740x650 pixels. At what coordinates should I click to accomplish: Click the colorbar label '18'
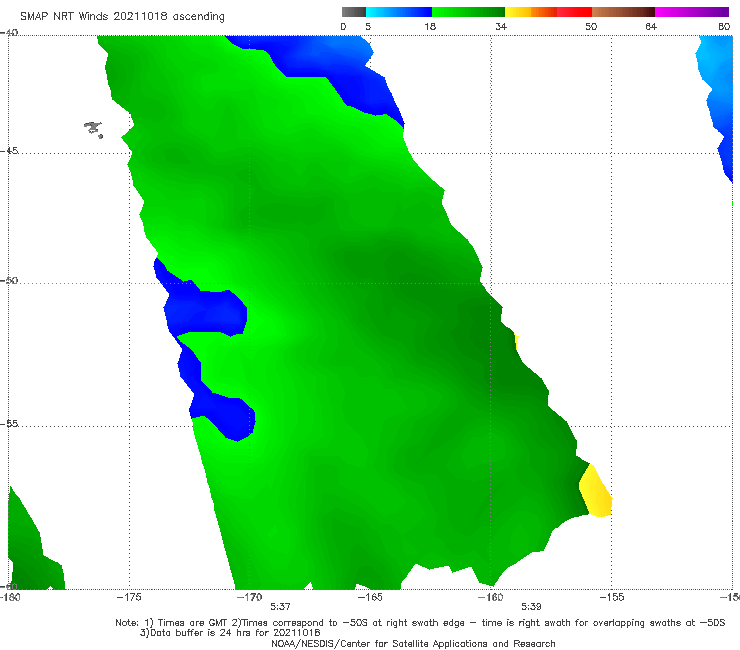[430, 27]
